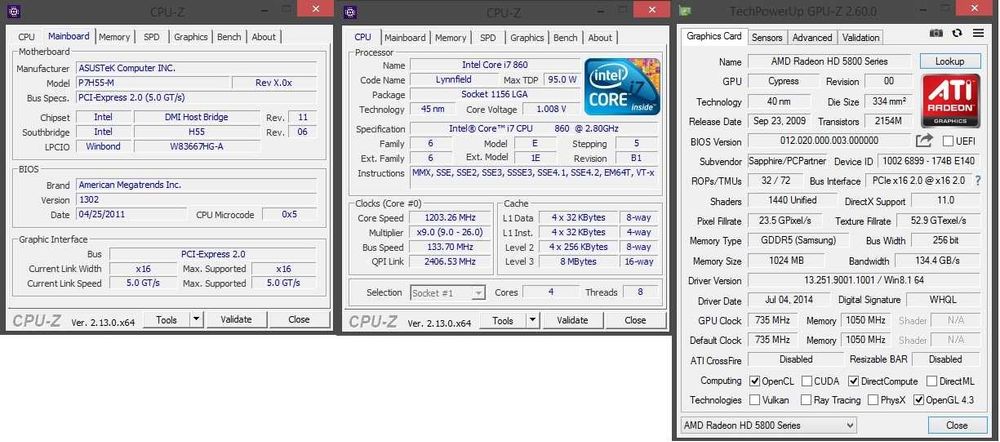Click the GPU-Z BIOS Version value field
1000x442 pixels.
[829, 140]
